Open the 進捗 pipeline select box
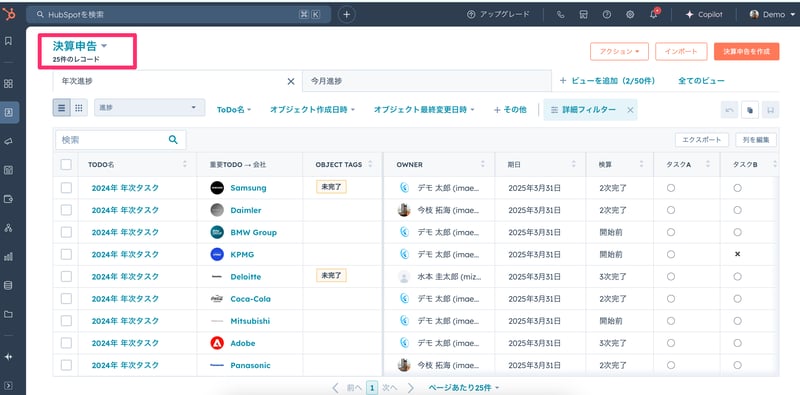800x395 pixels. click(149, 108)
